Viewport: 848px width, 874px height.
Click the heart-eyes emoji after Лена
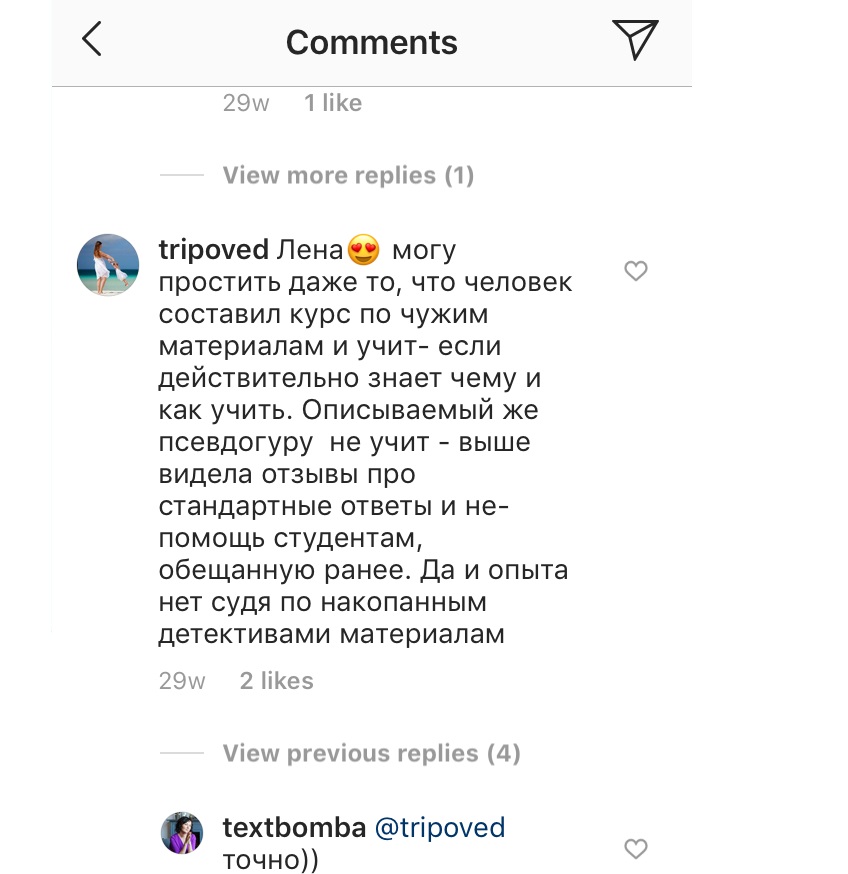pyautogui.click(x=364, y=250)
